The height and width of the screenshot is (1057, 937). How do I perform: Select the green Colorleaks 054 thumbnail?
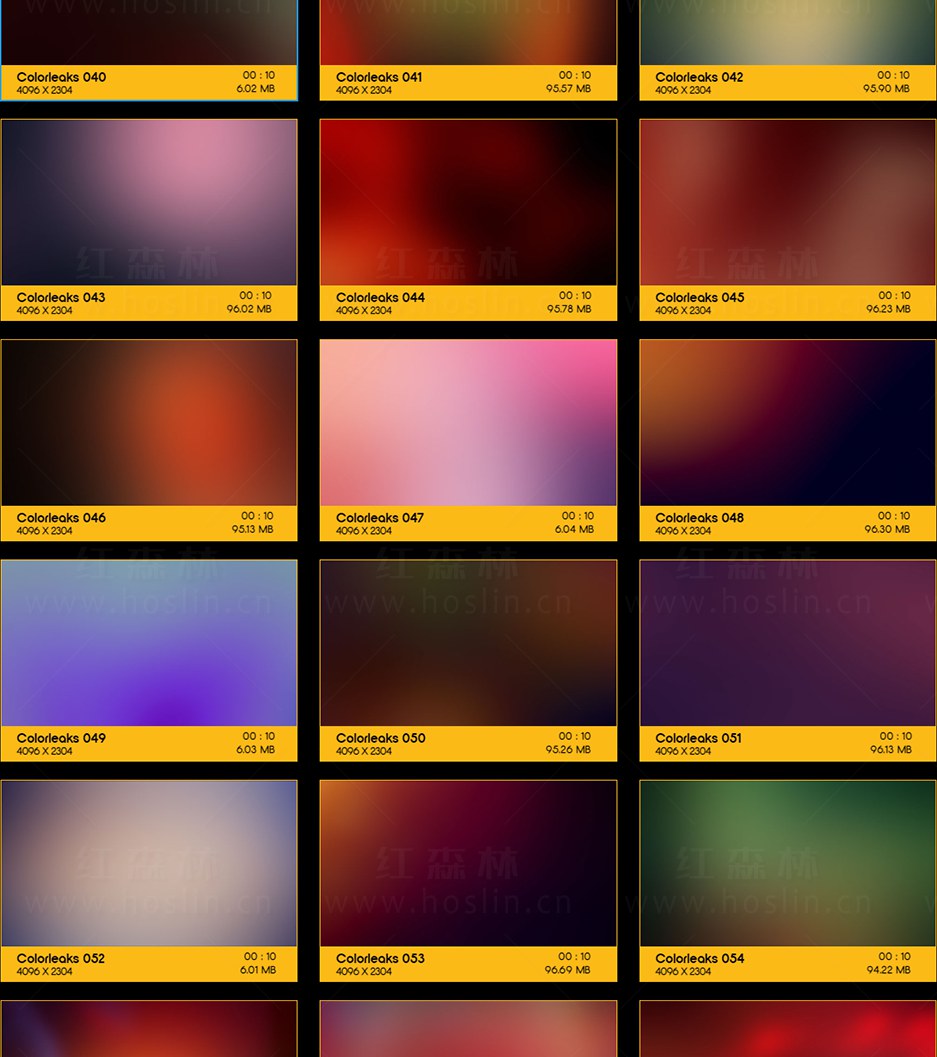pyautogui.click(x=787, y=864)
